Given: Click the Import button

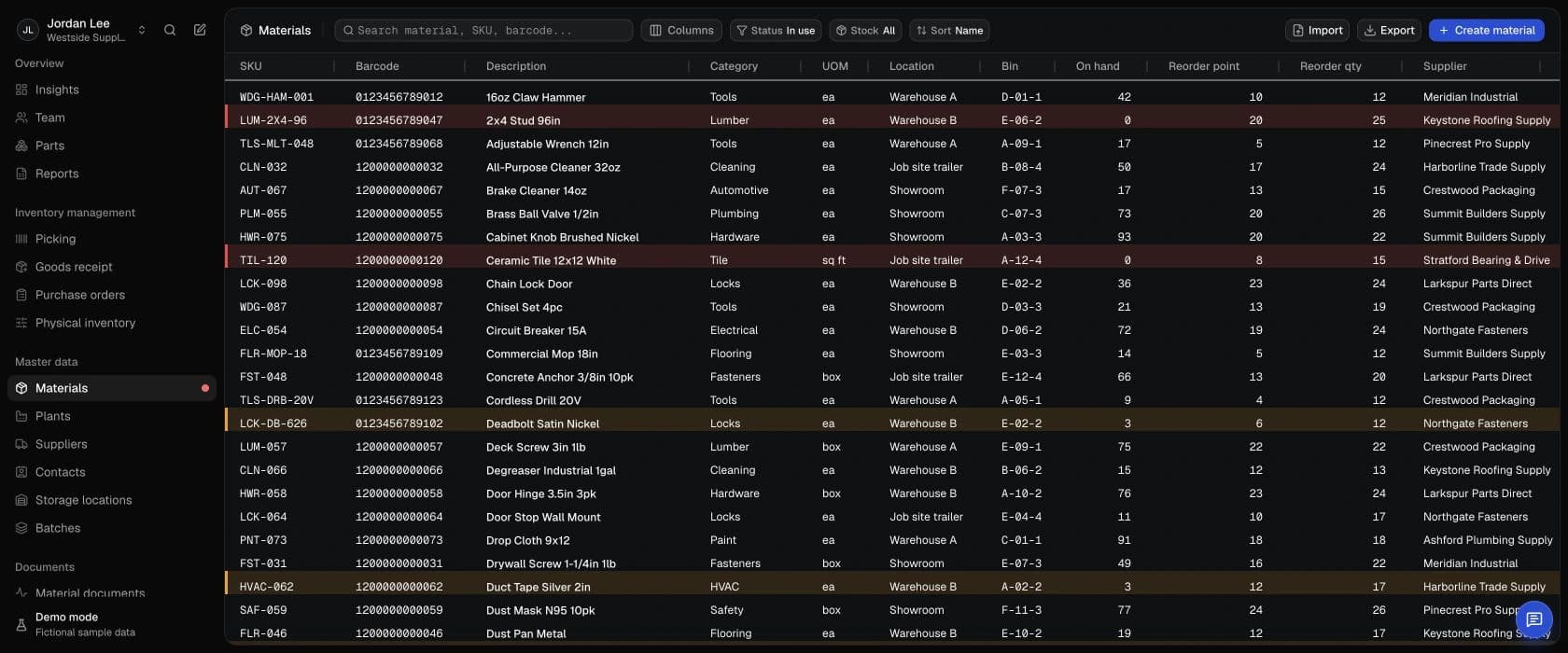Looking at the screenshot, I should (x=1318, y=30).
